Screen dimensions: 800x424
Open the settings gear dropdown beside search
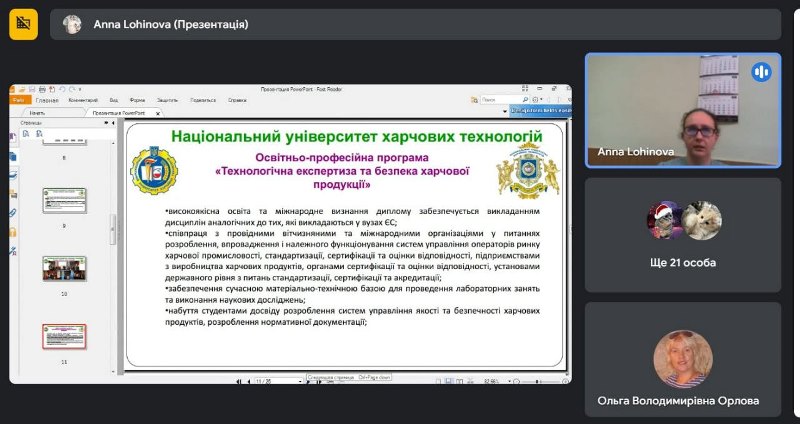click(537, 100)
